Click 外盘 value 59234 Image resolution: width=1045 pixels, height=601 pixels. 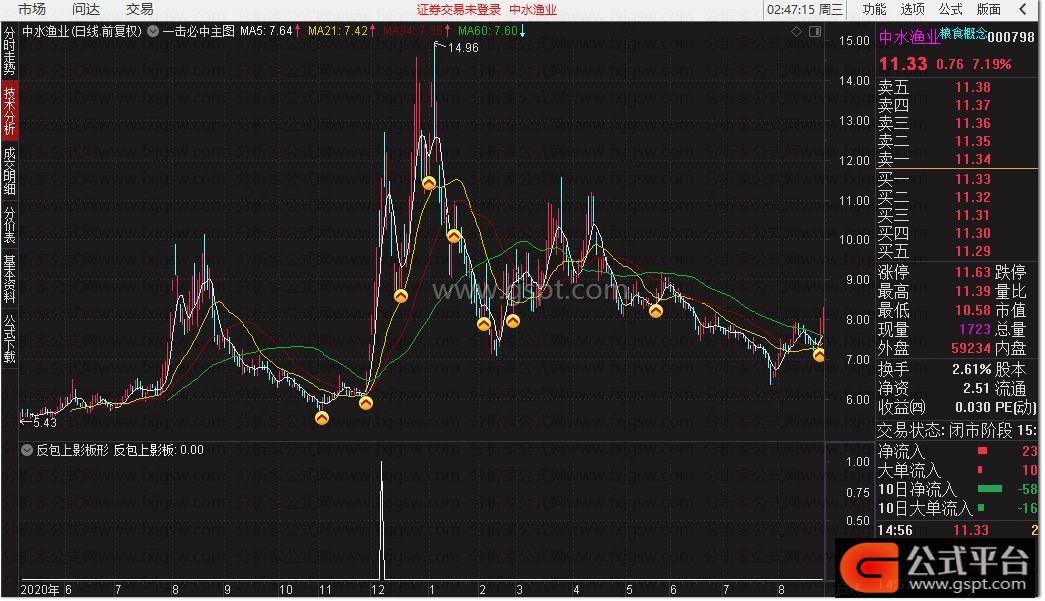971,348
